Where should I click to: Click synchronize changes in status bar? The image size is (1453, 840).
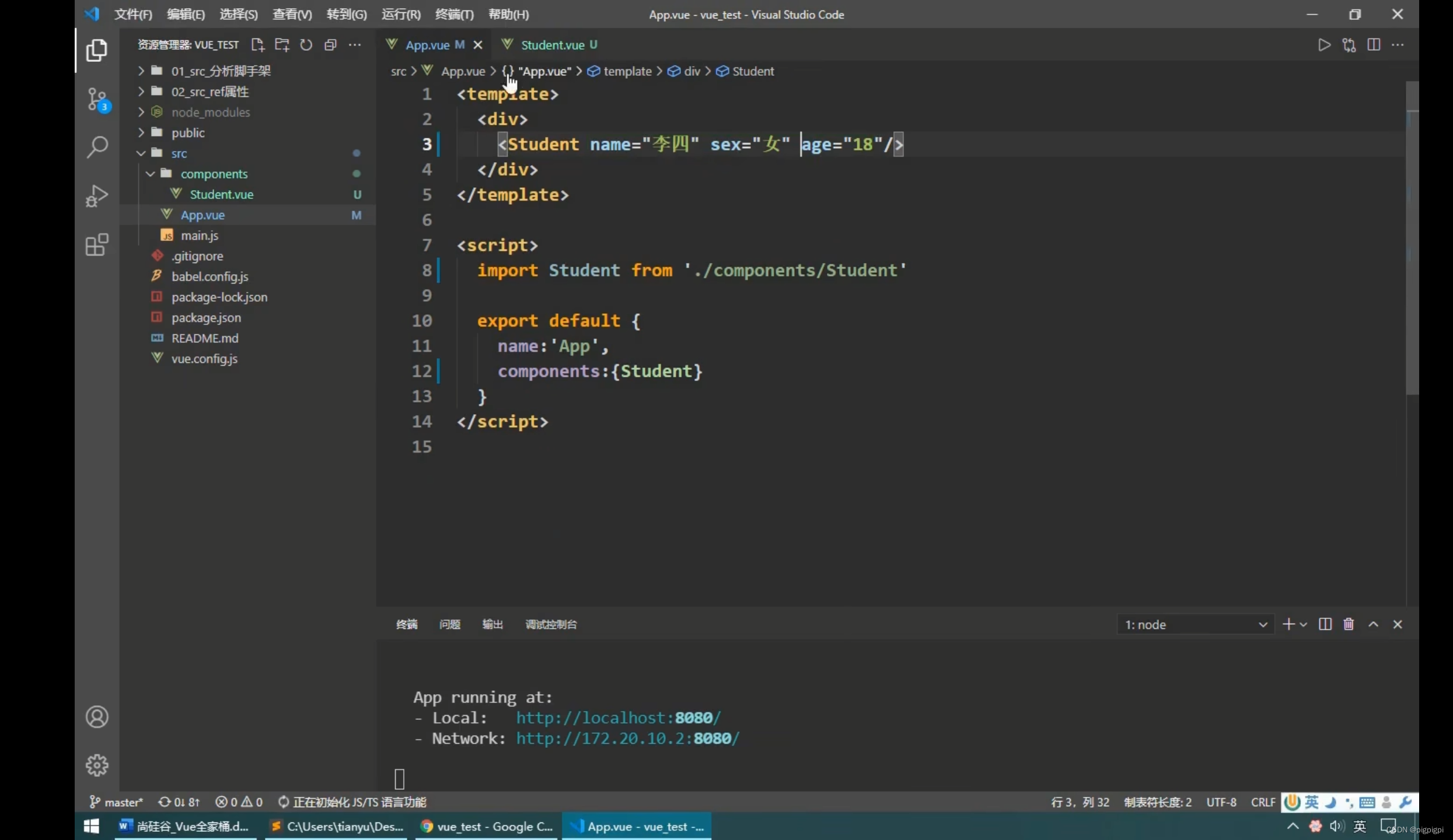point(179,802)
